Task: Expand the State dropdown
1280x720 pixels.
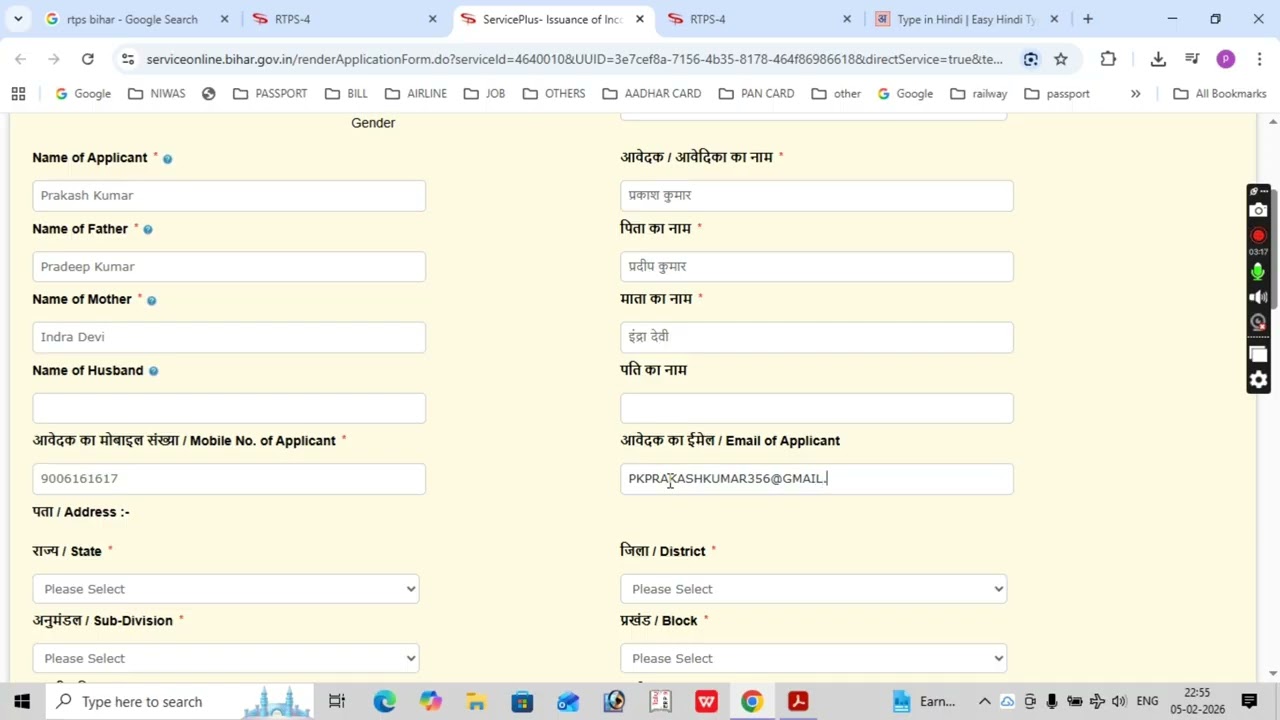Action: click(x=225, y=589)
